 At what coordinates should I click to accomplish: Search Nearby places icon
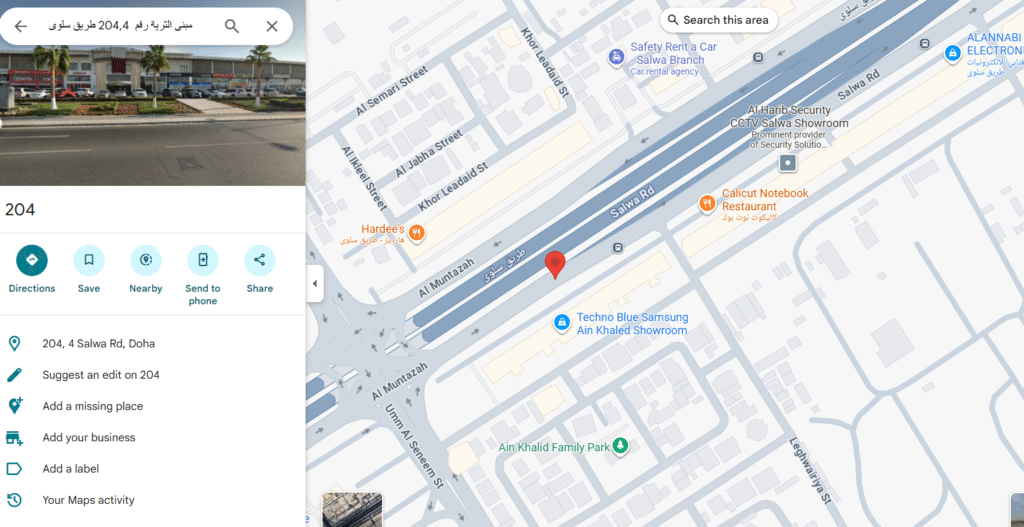[146, 260]
